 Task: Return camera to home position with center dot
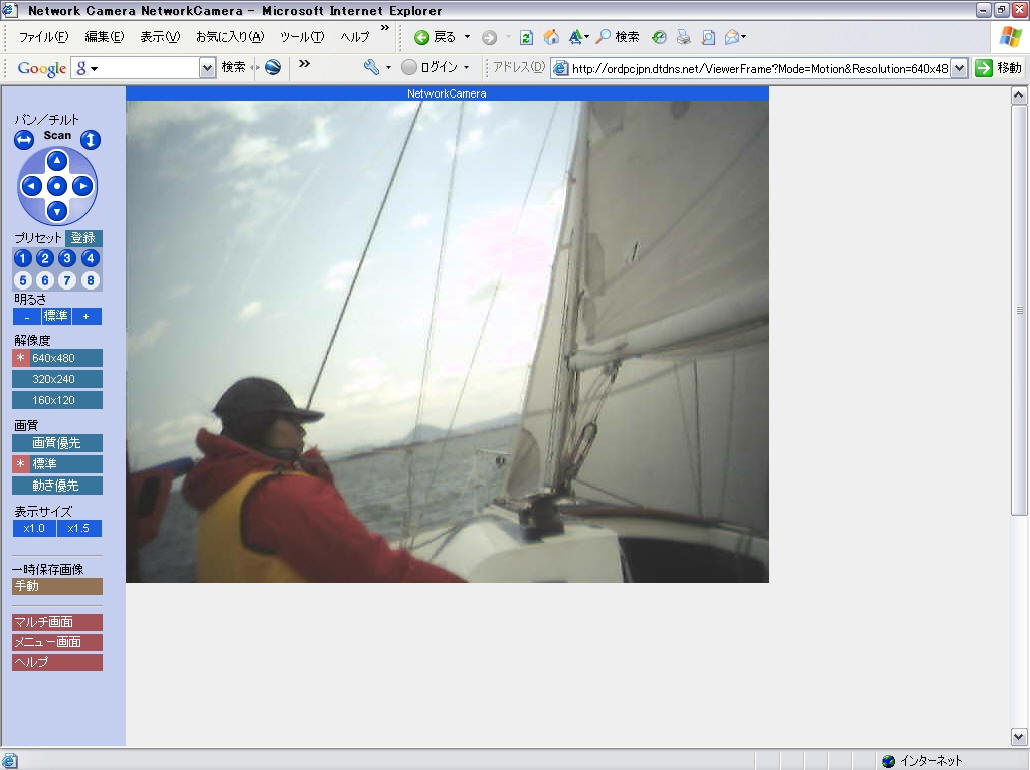click(57, 186)
